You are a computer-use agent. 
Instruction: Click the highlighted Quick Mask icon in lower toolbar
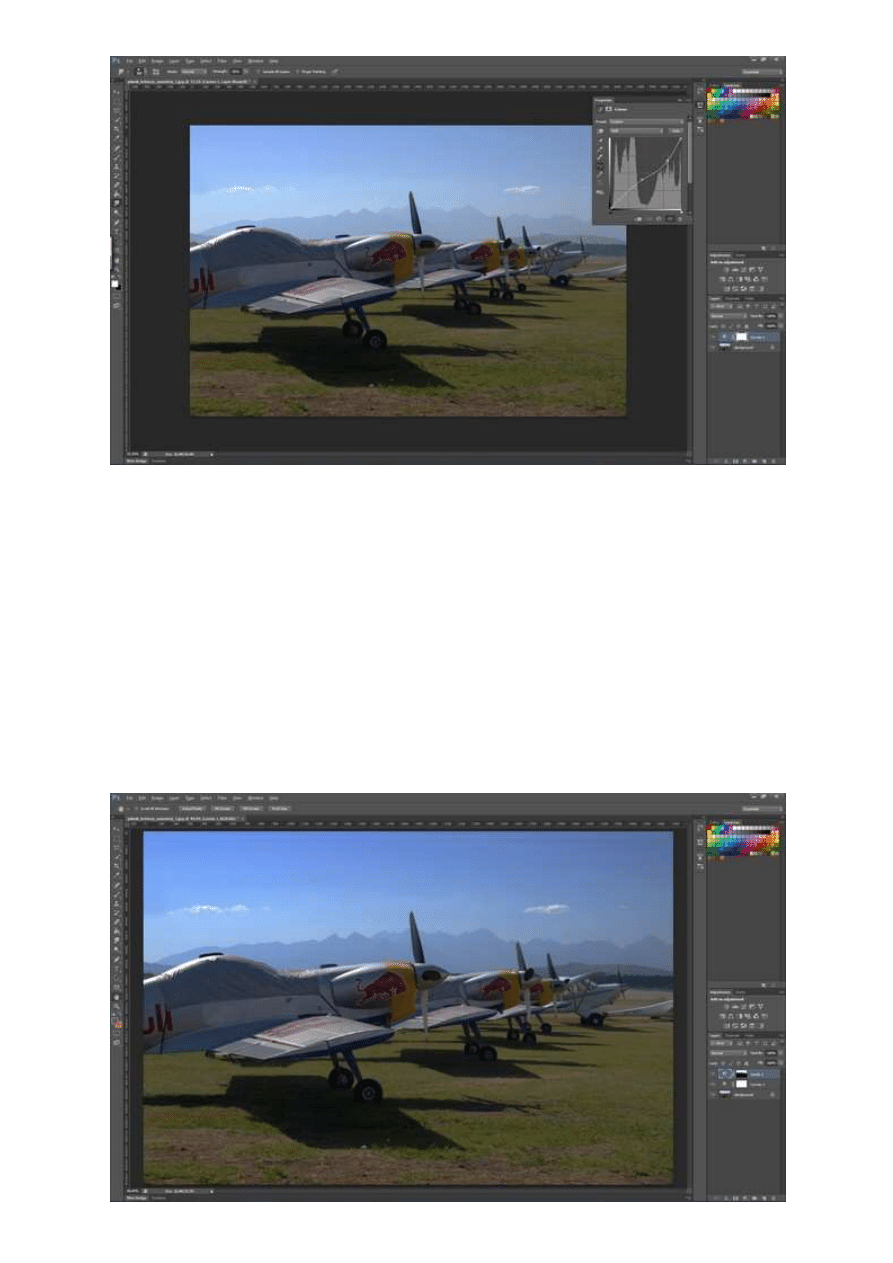pyautogui.click(x=118, y=1024)
